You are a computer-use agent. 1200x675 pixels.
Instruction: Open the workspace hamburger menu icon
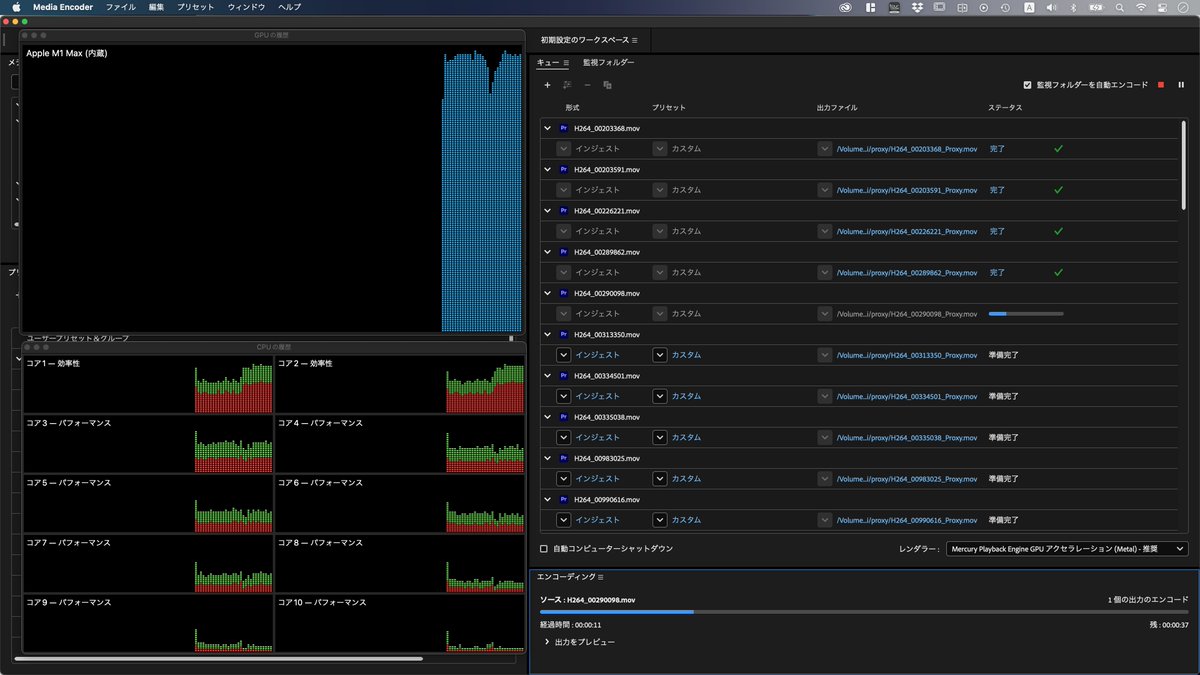(x=635, y=40)
